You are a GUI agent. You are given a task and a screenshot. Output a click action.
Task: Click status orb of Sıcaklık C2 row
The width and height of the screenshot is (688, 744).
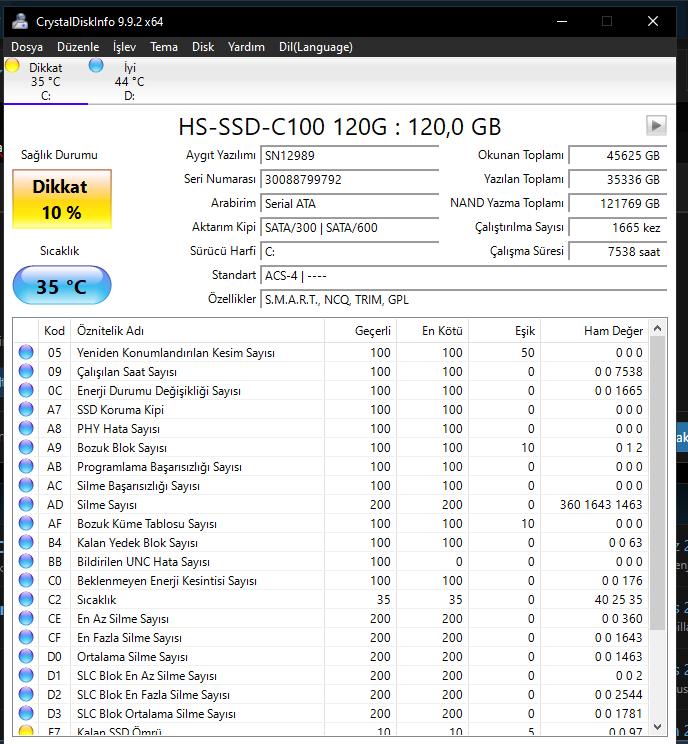[26, 599]
